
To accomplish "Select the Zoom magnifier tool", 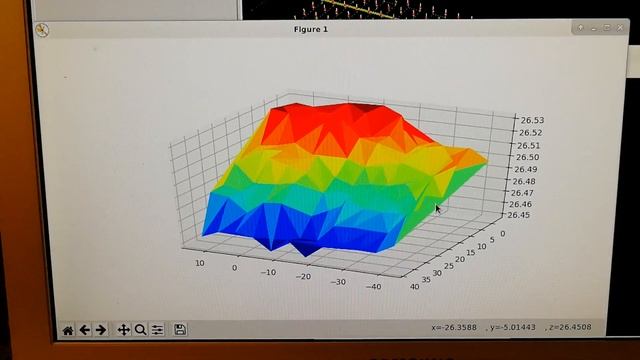I will click(140, 330).
